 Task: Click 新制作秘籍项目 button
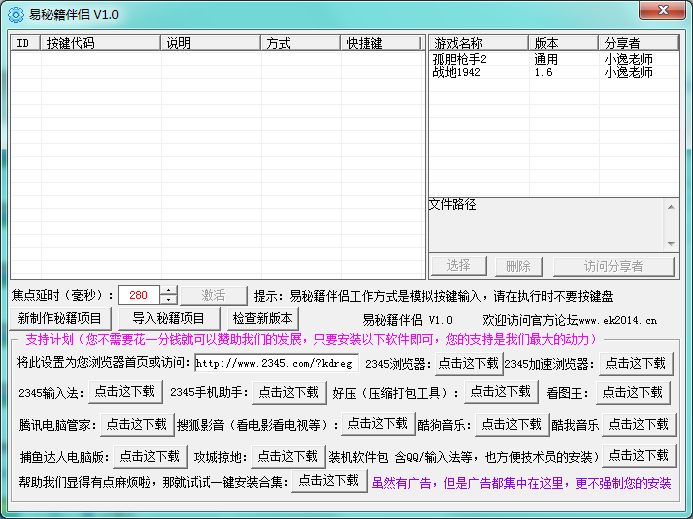pyautogui.click(x=60, y=319)
